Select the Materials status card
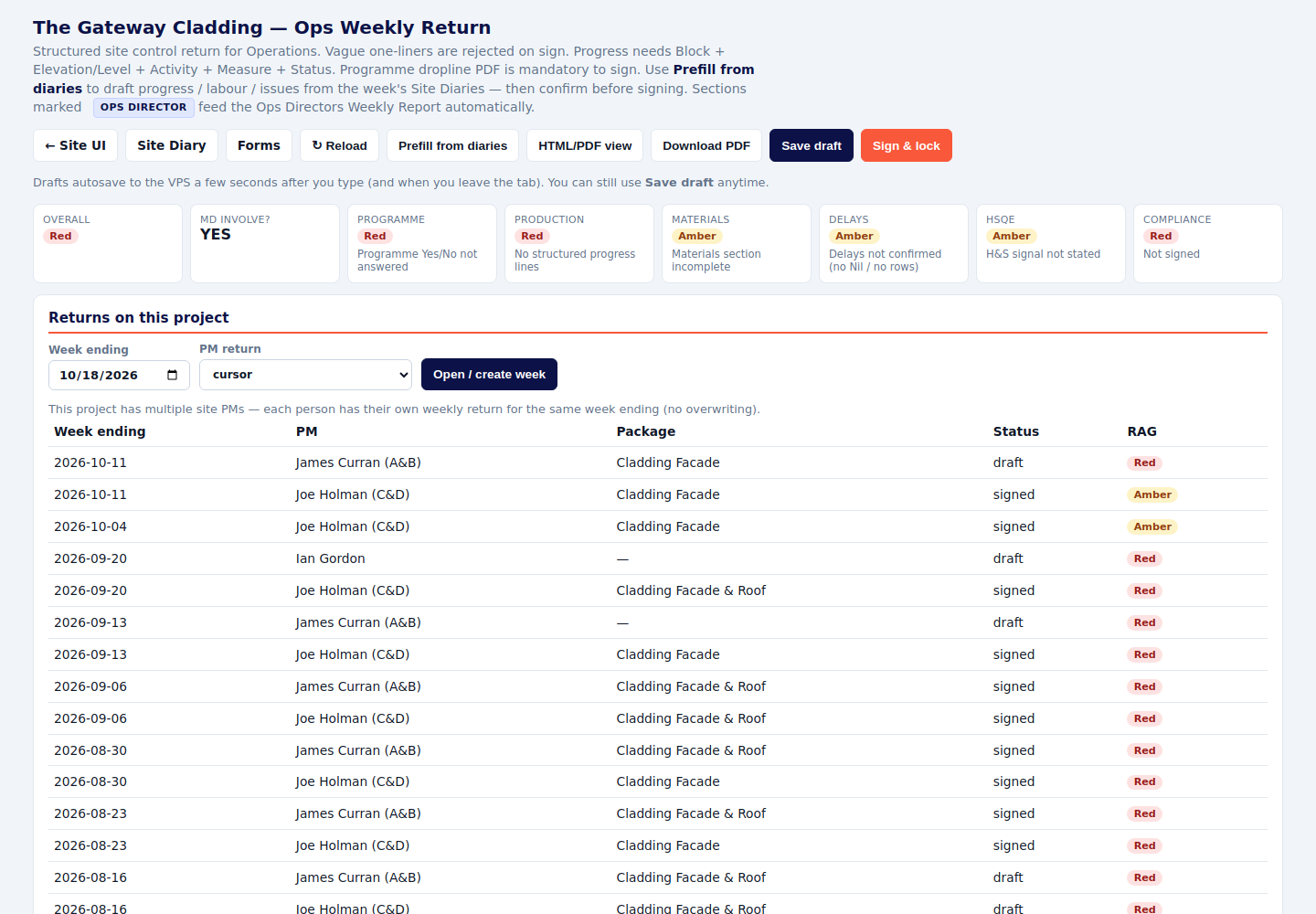This screenshot has height=914, width=1316. coord(737,243)
